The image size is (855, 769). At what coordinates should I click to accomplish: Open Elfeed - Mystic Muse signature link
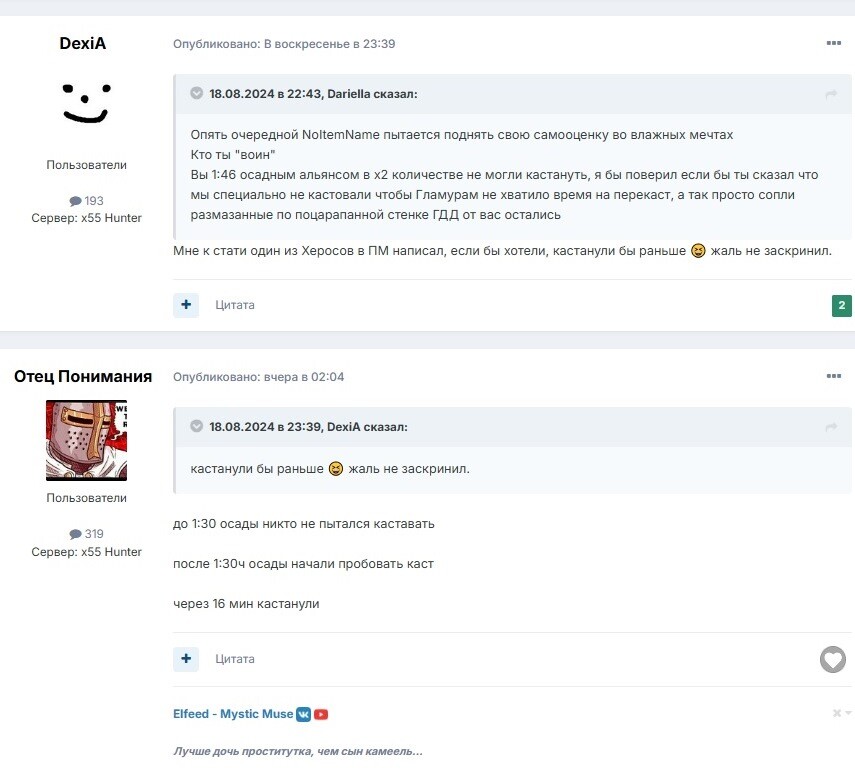pyautogui.click(x=233, y=713)
